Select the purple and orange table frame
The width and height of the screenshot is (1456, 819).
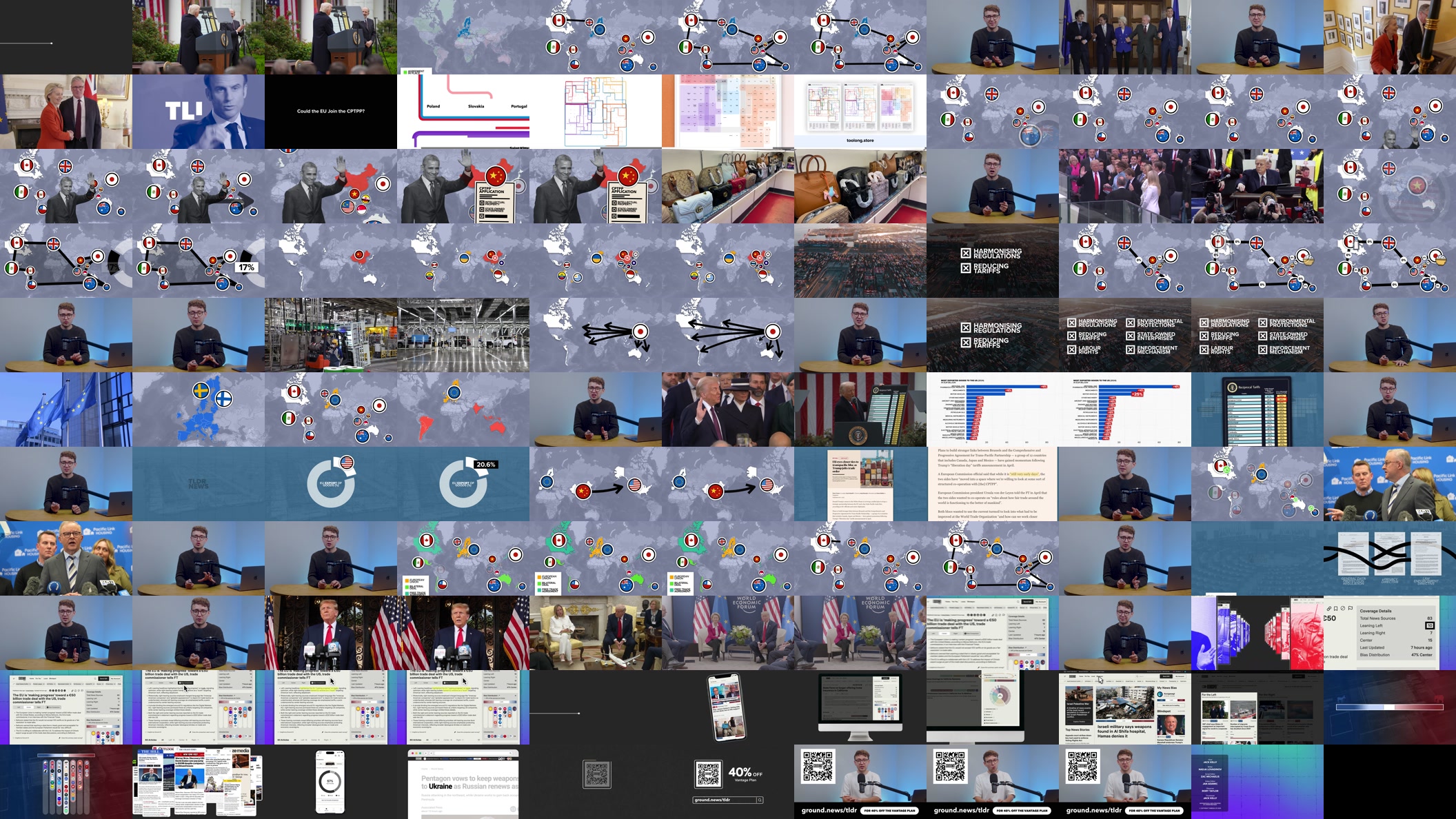coord(728,112)
